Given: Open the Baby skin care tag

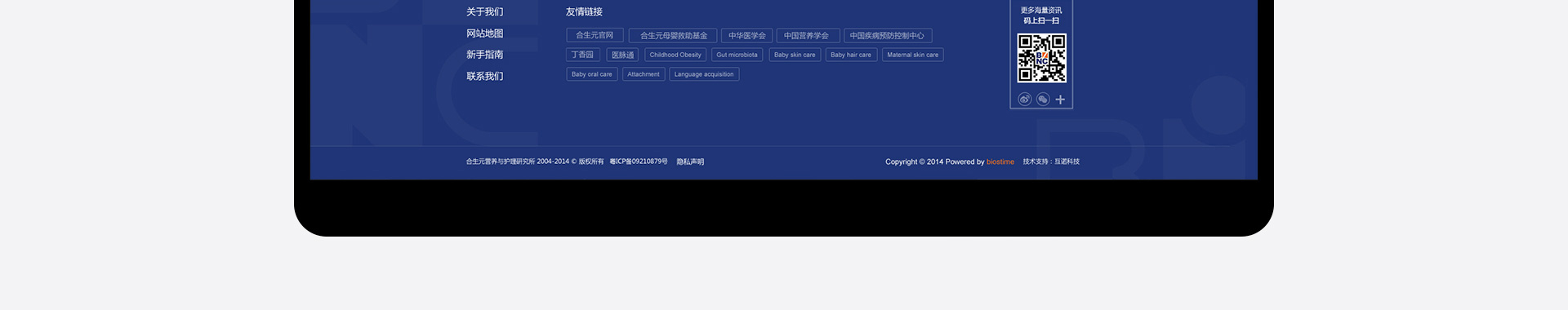Looking at the screenshot, I should (795, 55).
